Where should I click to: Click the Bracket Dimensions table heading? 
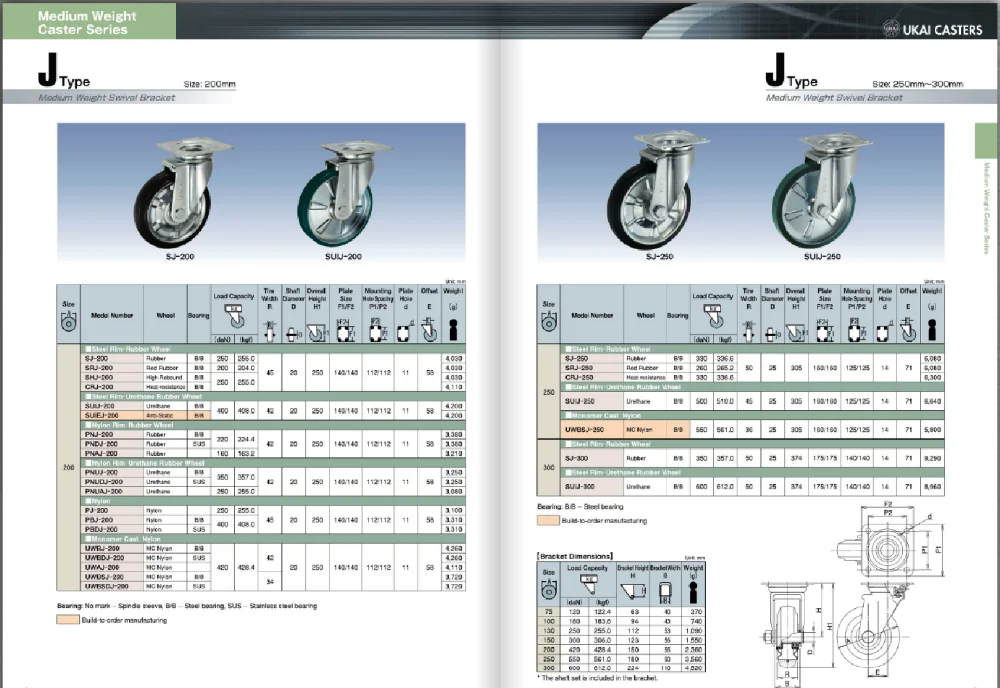[575, 555]
